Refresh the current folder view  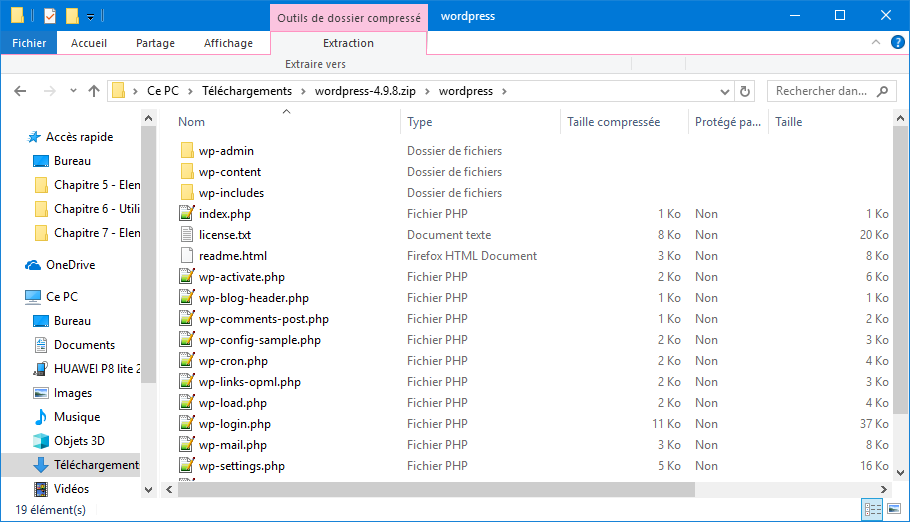pyautogui.click(x=745, y=91)
